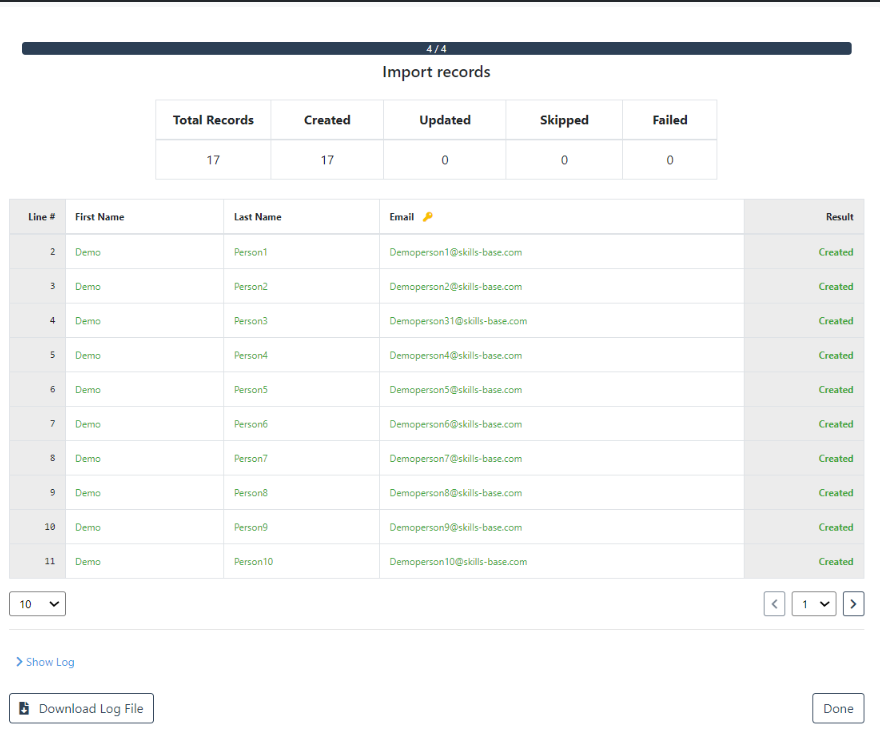
Task: Click the 4 / 4 progress bar
Action: coord(436,48)
